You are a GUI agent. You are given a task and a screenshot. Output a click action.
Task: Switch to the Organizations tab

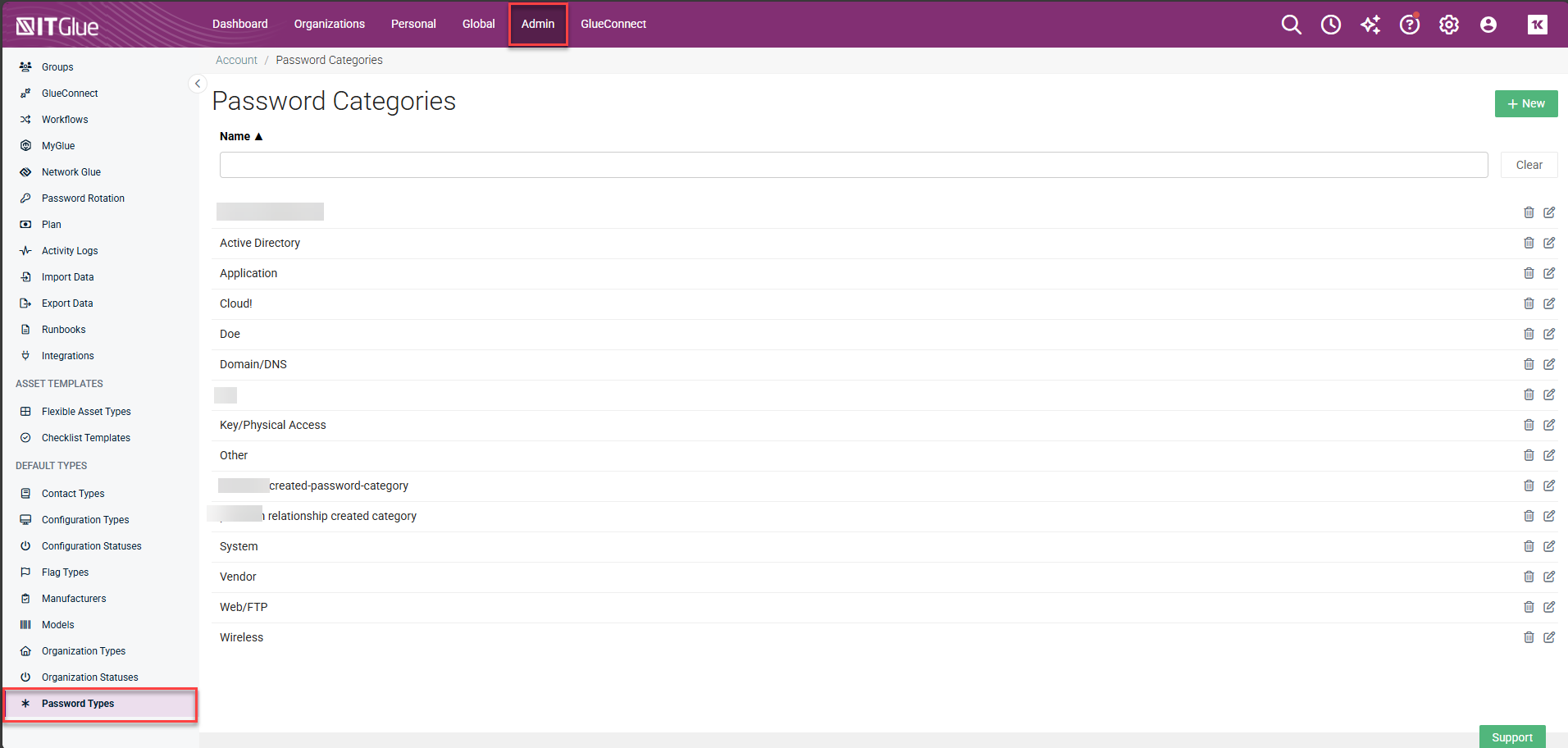coord(329,24)
